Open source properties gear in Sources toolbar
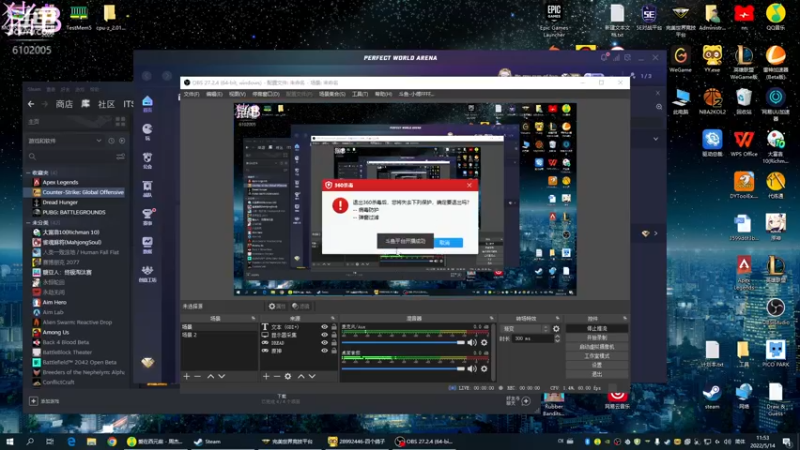This screenshot has height=450, width=800. 288,377
